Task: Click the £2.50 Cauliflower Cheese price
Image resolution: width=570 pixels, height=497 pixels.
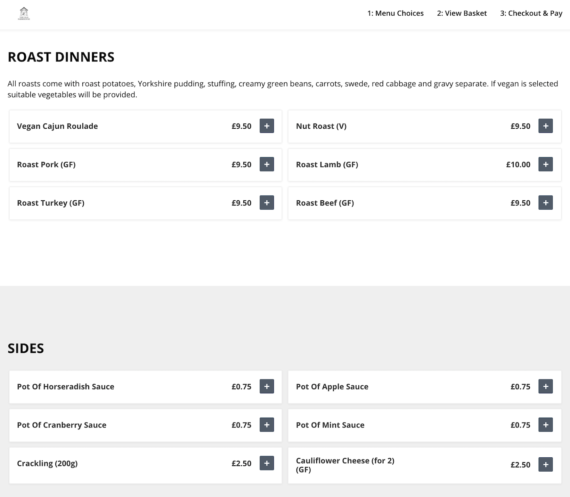Action: 520,465
